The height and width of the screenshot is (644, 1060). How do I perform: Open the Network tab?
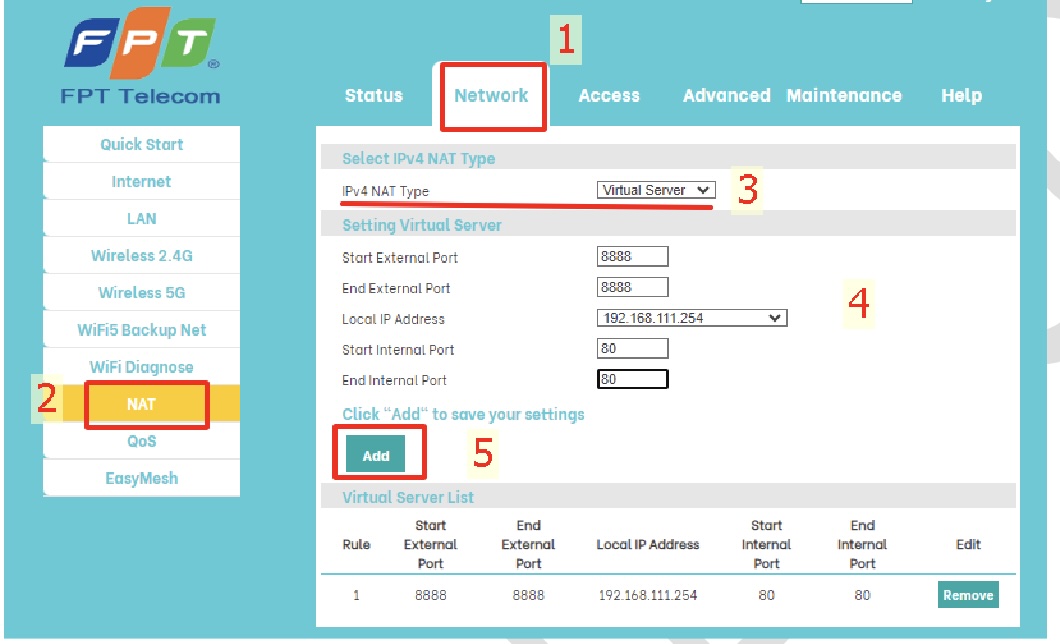pyautogui.click(x=492, y=95)
